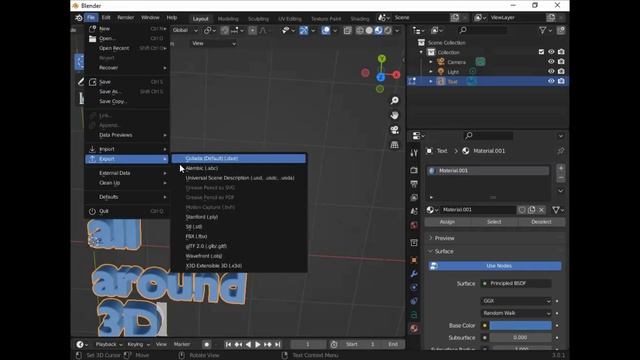640x360 pixels.
Task: Open Keying dropdown in timeline
Action: tap(138, 344)
